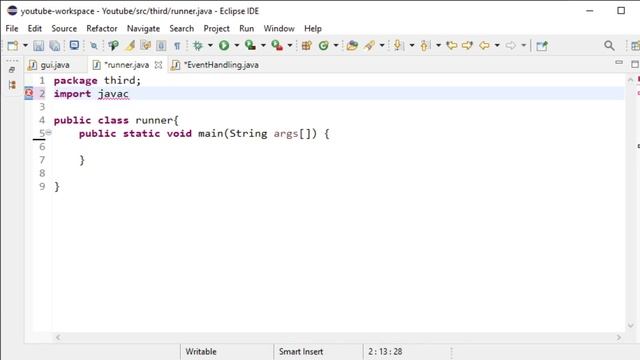Click the vertical scrollbar down arrow
This screenshot has width=640, height=360.
[x=630, y=325]
